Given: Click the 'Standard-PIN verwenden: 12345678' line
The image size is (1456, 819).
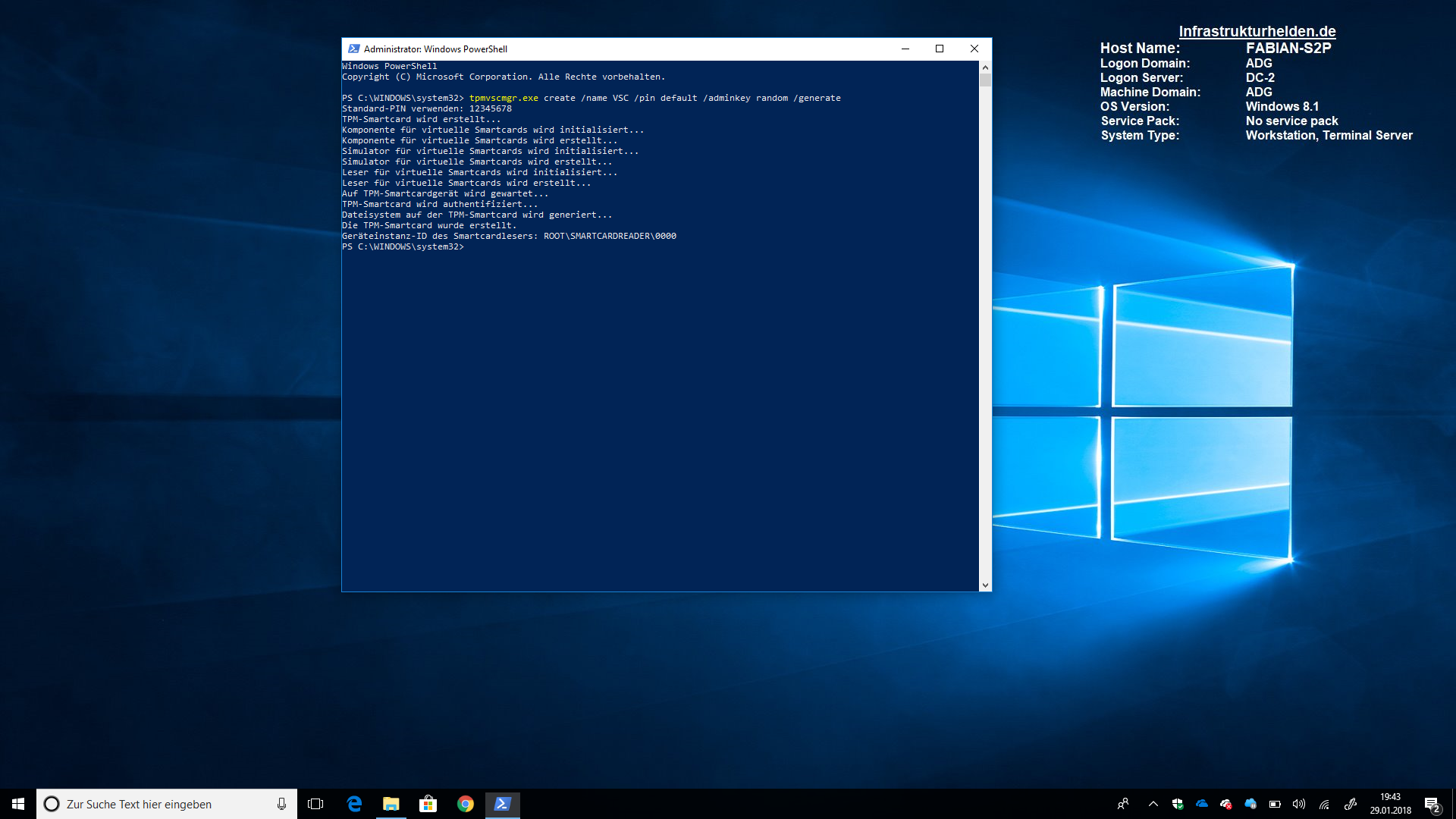Looking at the screenshot, I should (x=427, y=108).
